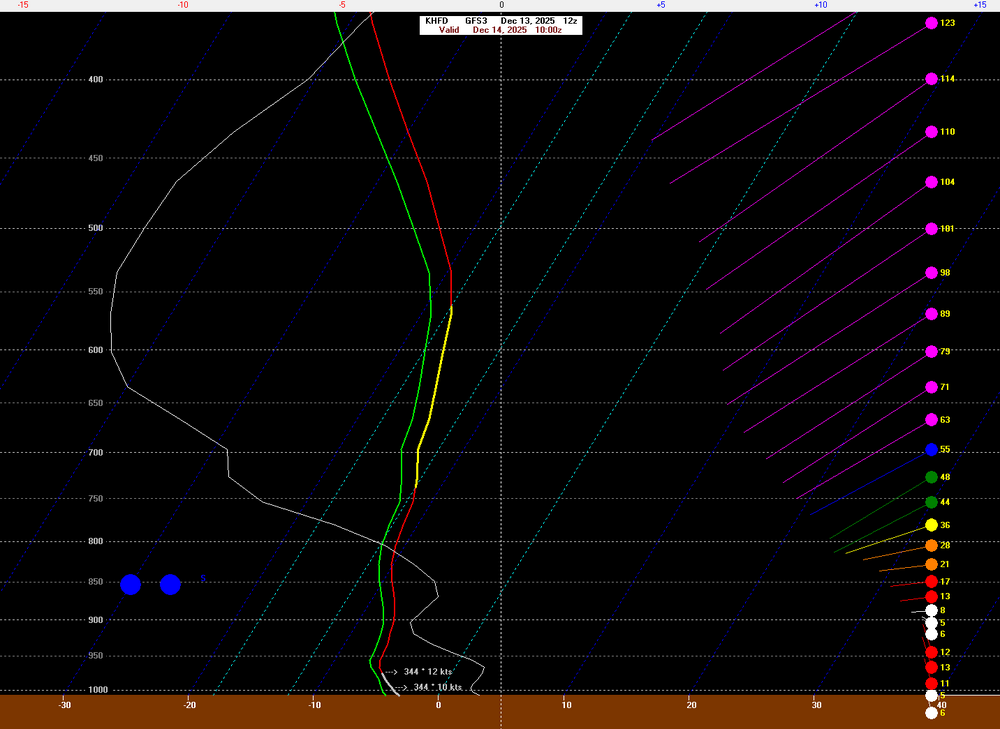The width and height of the screenshot is (1000, 729).
Task: Click the leftmost large blue dot near 850
Action: tap(130, 585)
